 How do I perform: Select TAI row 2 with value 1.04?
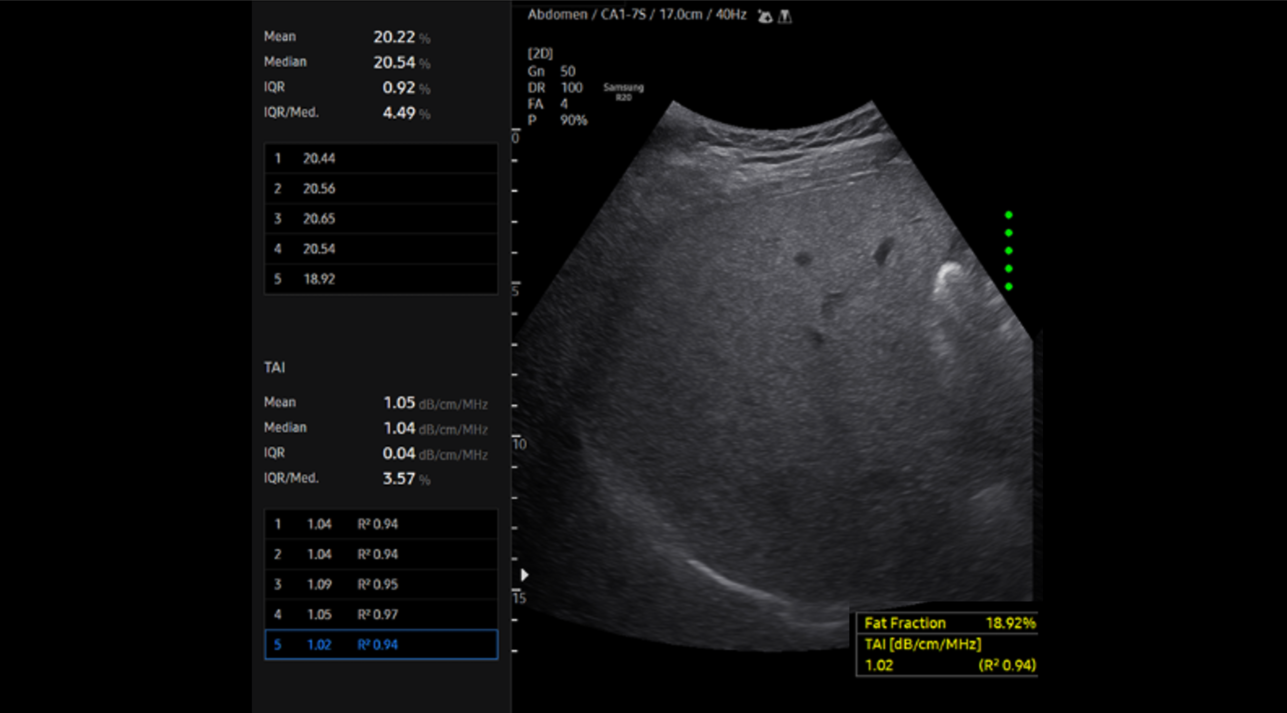coord(381,554)
